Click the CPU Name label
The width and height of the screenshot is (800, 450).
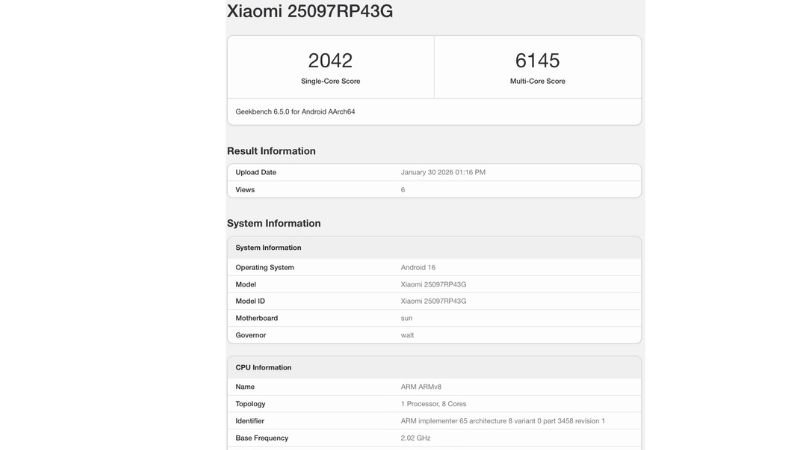pyautogui.click(x=245, y=387)
